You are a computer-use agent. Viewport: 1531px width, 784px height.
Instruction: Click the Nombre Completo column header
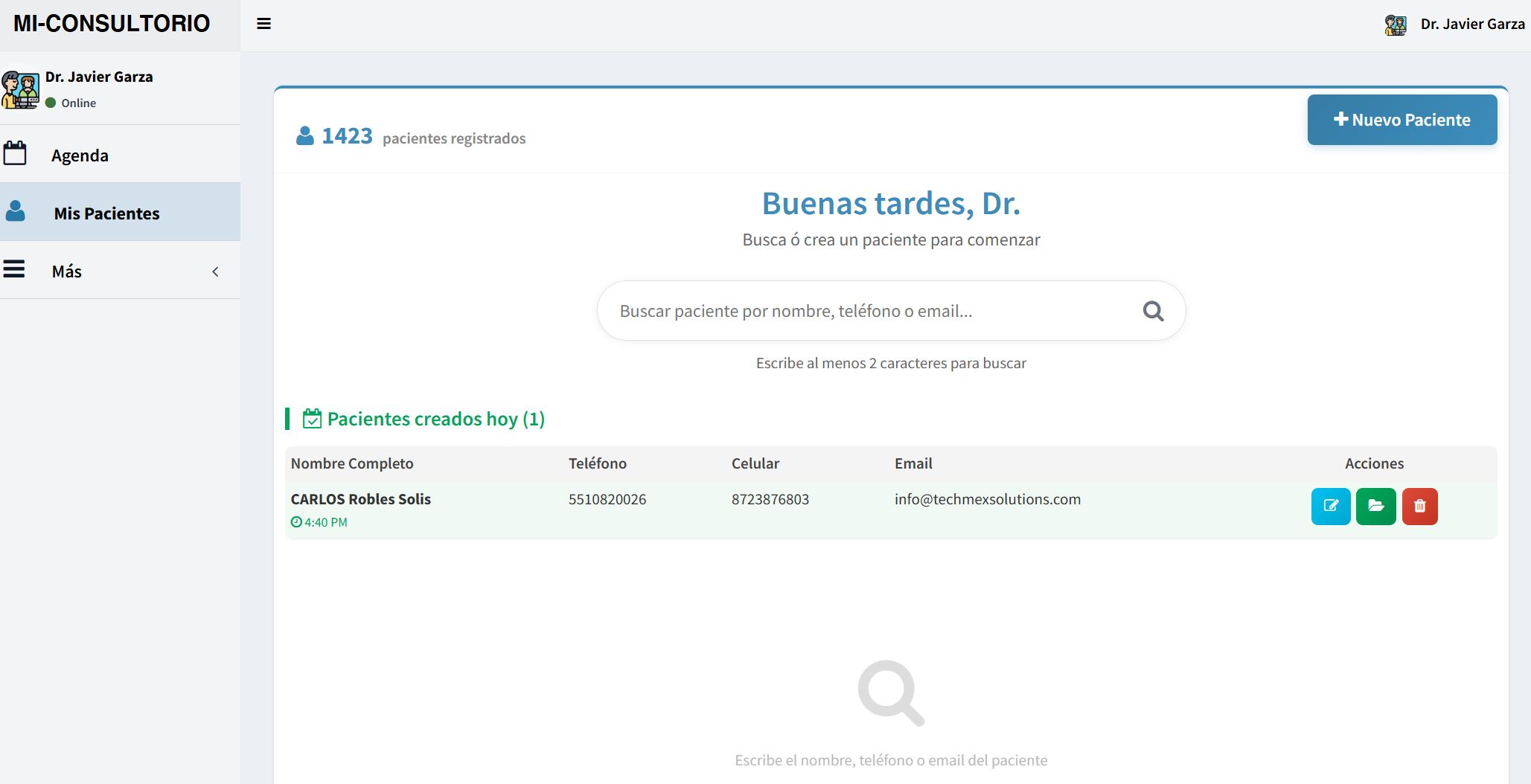click(352, 463)
